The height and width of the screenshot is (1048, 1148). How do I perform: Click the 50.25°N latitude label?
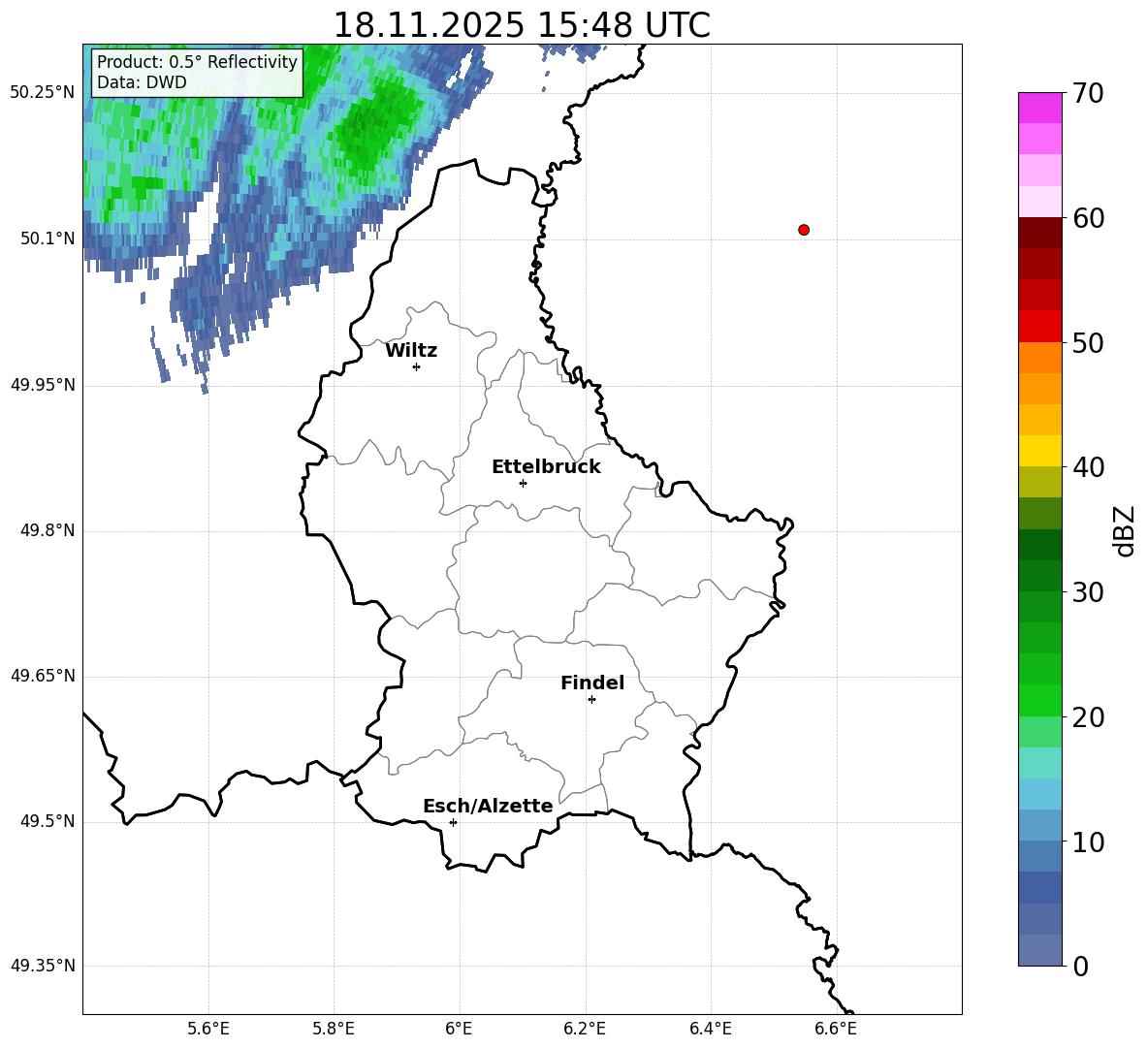click(43, 93)
